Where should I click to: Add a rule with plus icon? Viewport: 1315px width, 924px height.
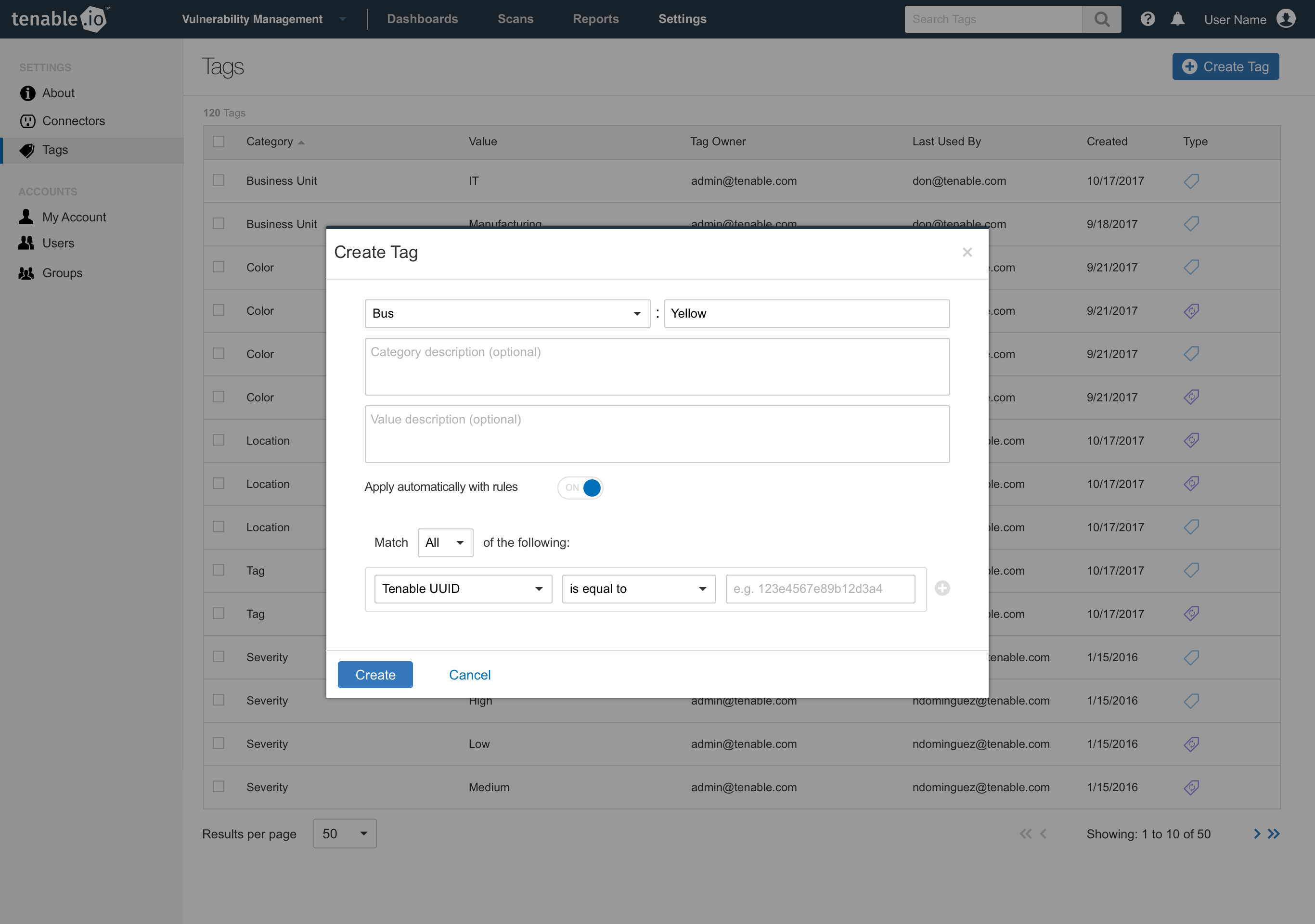click(942, 588)
